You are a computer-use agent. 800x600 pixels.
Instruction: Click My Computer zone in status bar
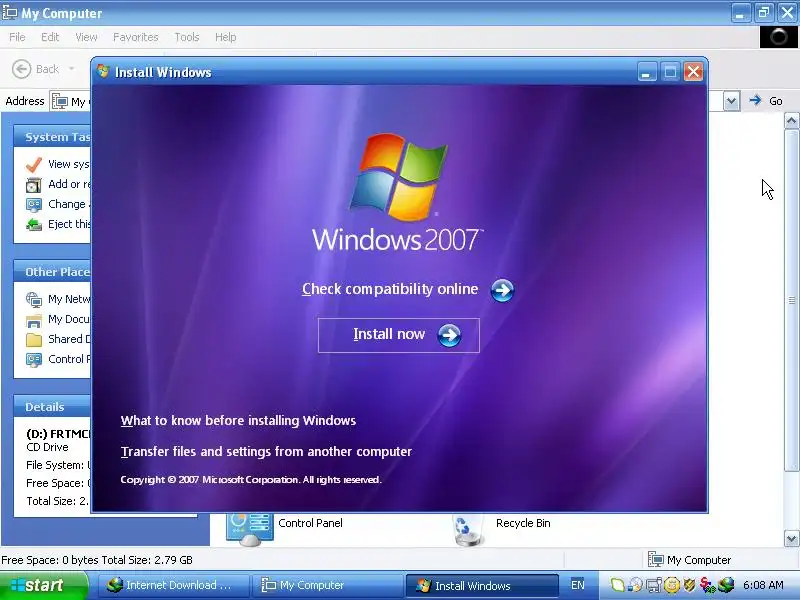point(689,560)
